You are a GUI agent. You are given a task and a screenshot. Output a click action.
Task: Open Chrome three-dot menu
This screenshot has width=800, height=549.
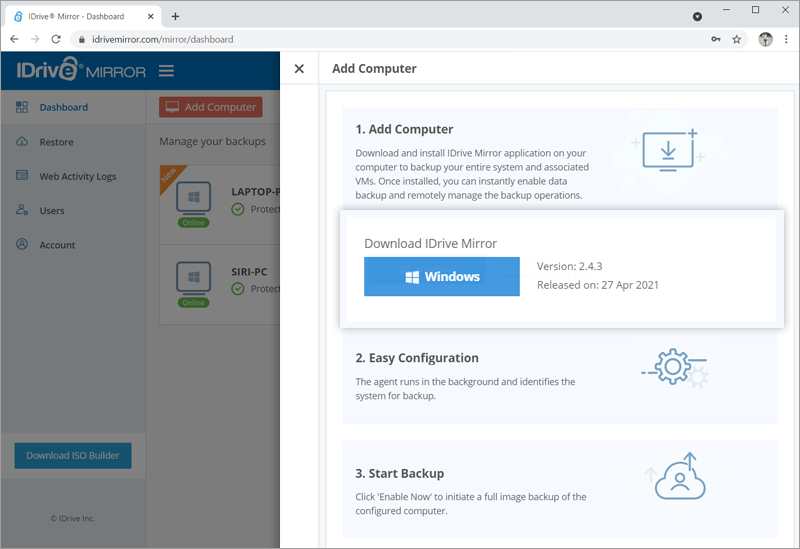click(786, 39)
